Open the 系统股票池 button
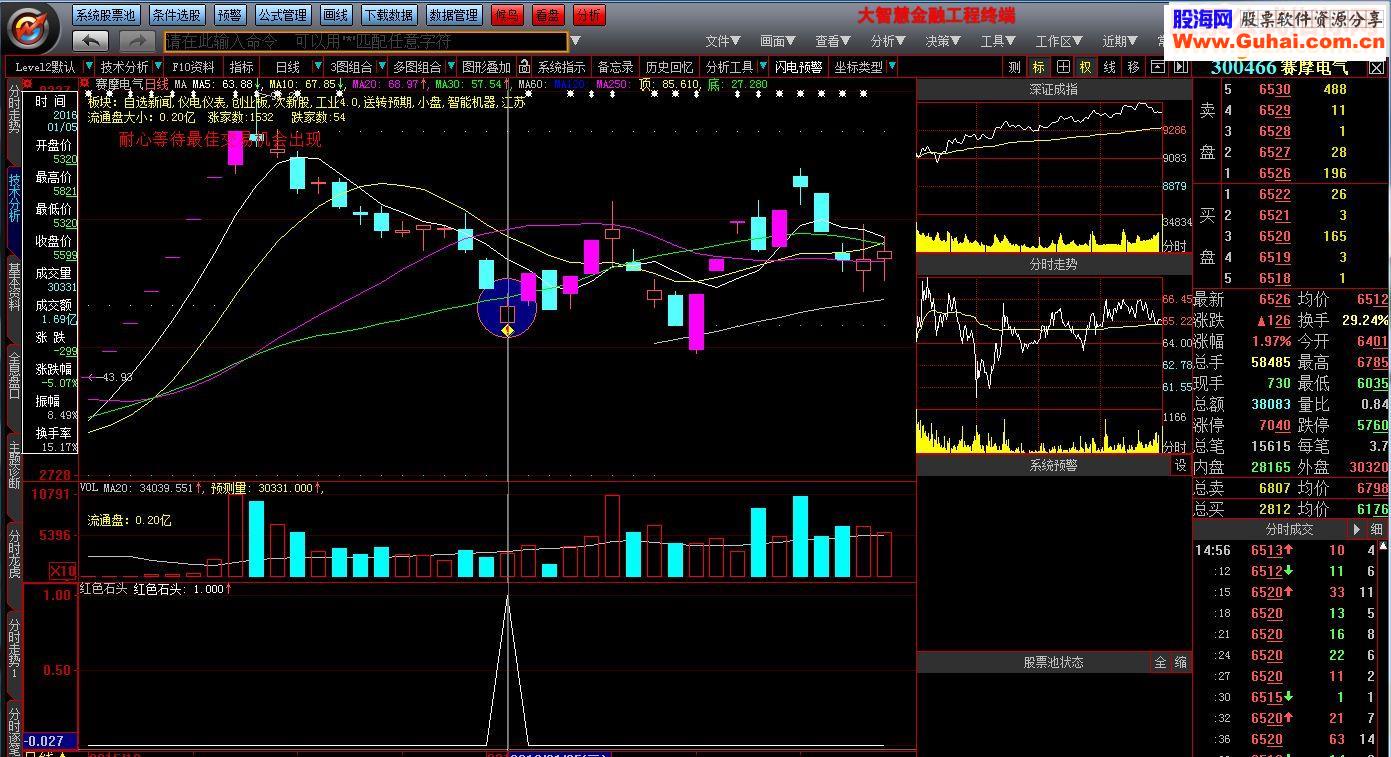 106,15
